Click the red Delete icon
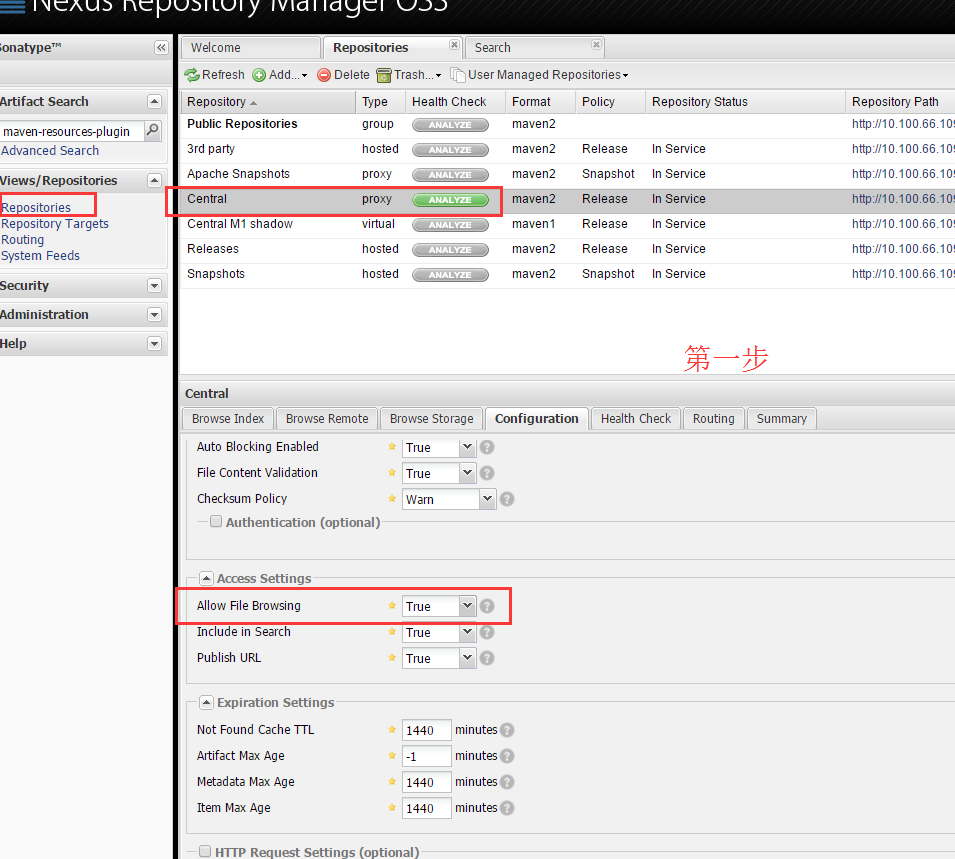Viewport: 955px width, 859px height. pos(324,75)
